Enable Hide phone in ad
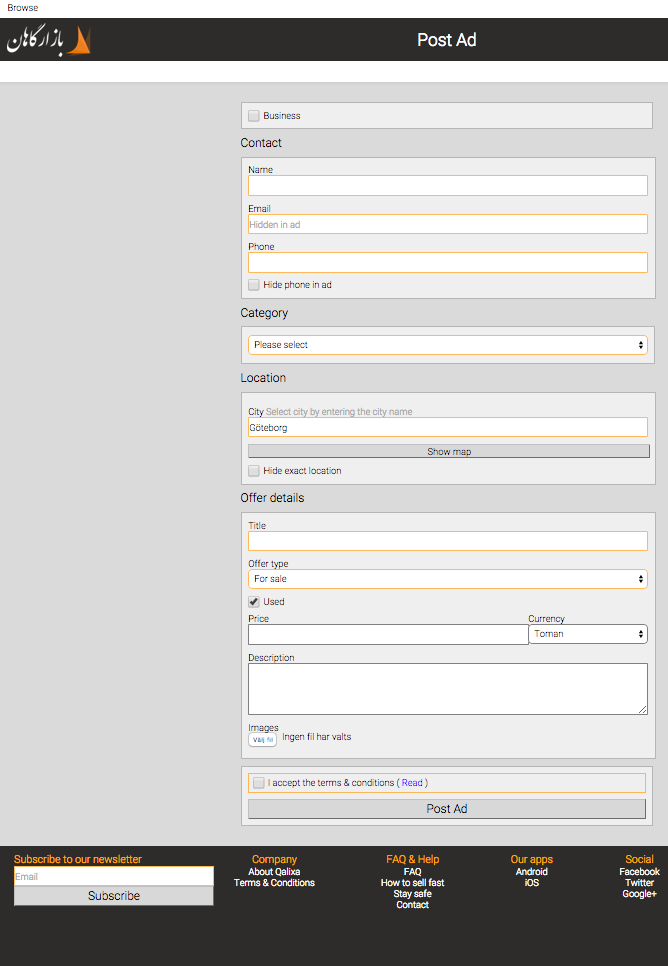This screenshot has height=966, width=668. click(x=254, y=285)
